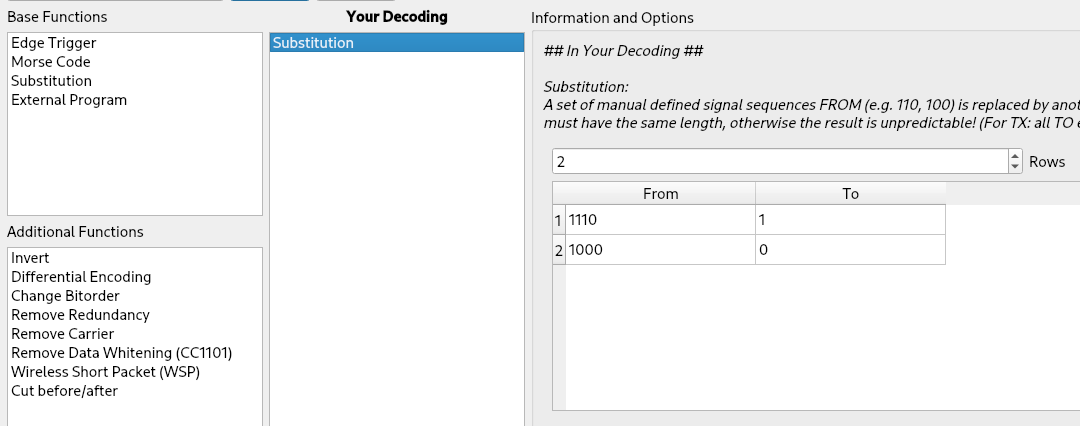The image size is (1080, 426).
Task: Click the To column header
Action: (850, 194)
